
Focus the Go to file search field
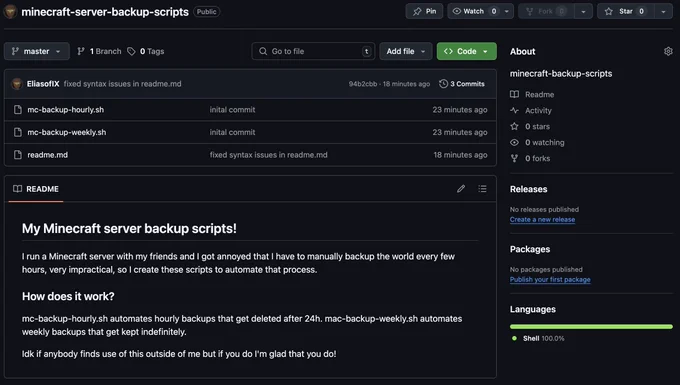click(x=313, y=51)
